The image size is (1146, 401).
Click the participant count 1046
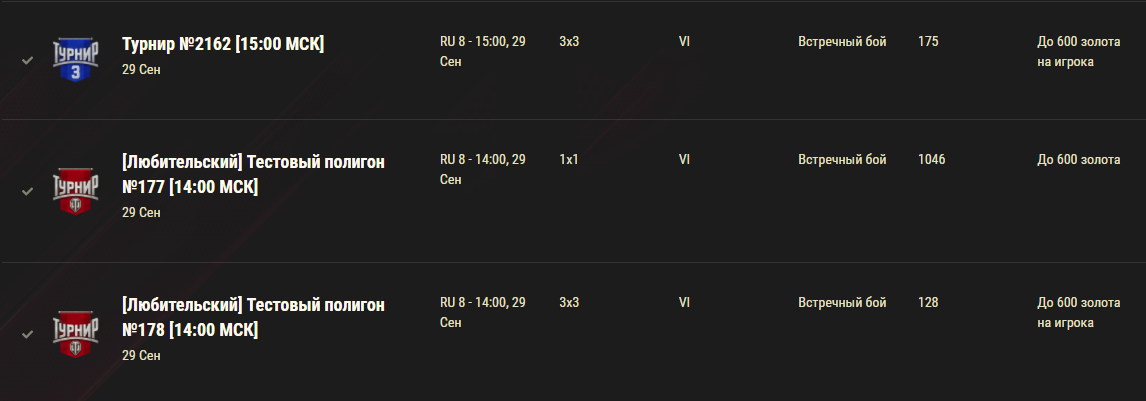pyautogui.click(x=931, y=159)
